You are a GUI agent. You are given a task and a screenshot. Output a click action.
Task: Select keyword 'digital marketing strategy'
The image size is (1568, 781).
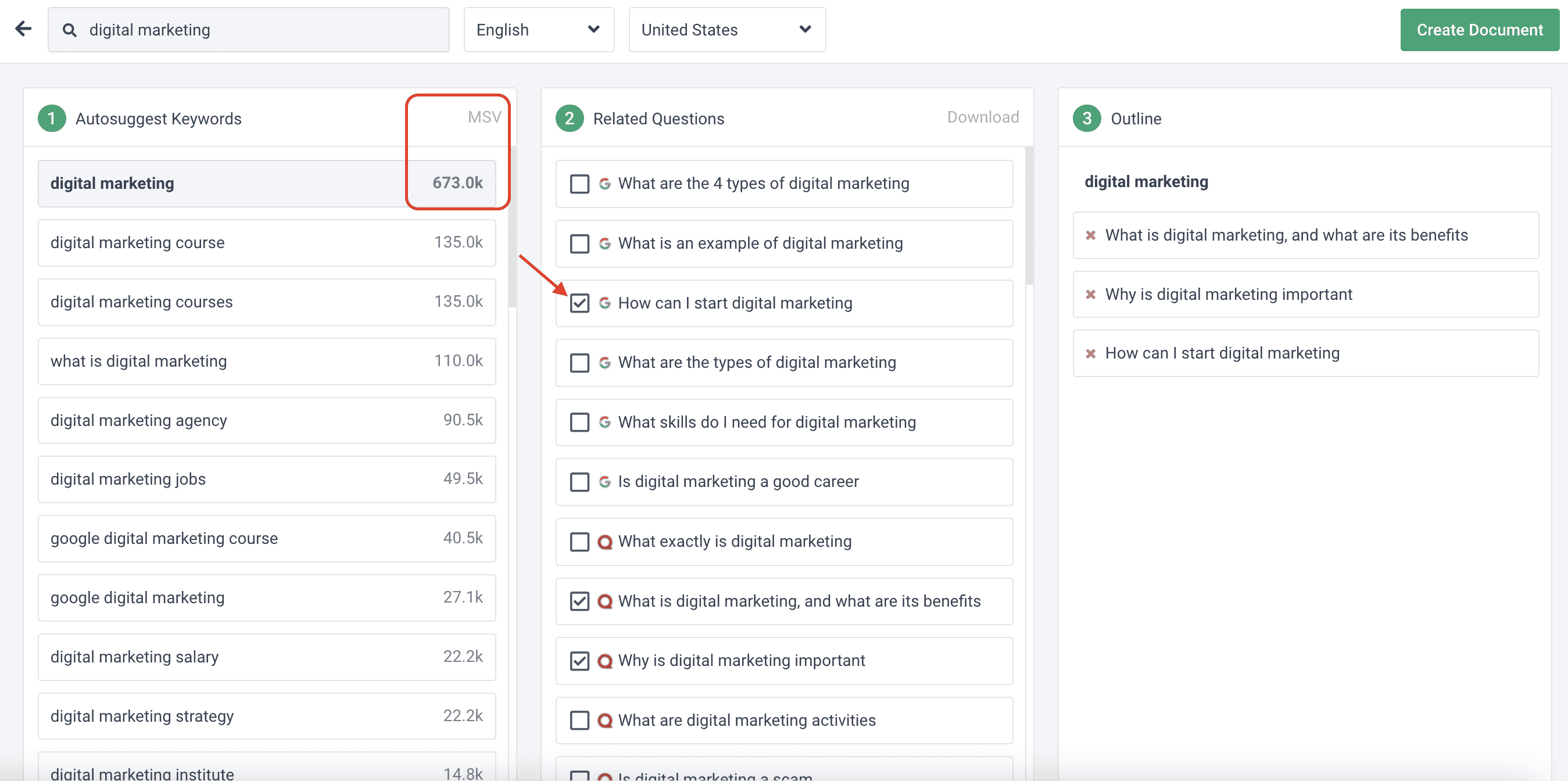(267, 716)
